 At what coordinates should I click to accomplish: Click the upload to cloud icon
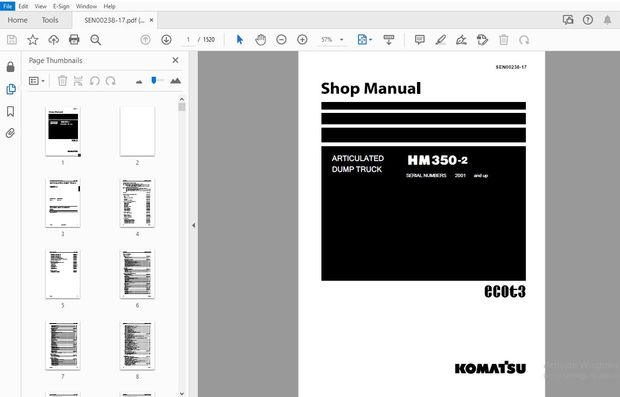coord(53,40)
